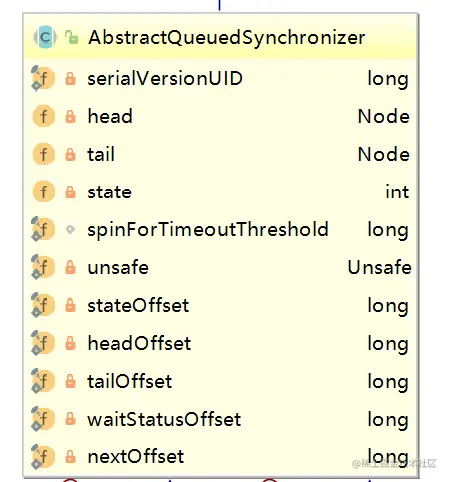
Task: Click the int type of state field
Action: [x=397, y=192]
